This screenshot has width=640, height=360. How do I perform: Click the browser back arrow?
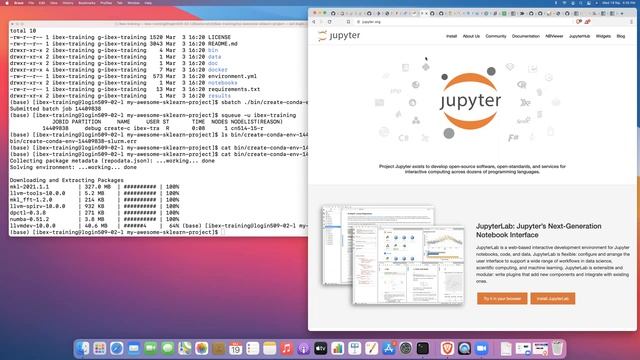(x=314, y=22)
